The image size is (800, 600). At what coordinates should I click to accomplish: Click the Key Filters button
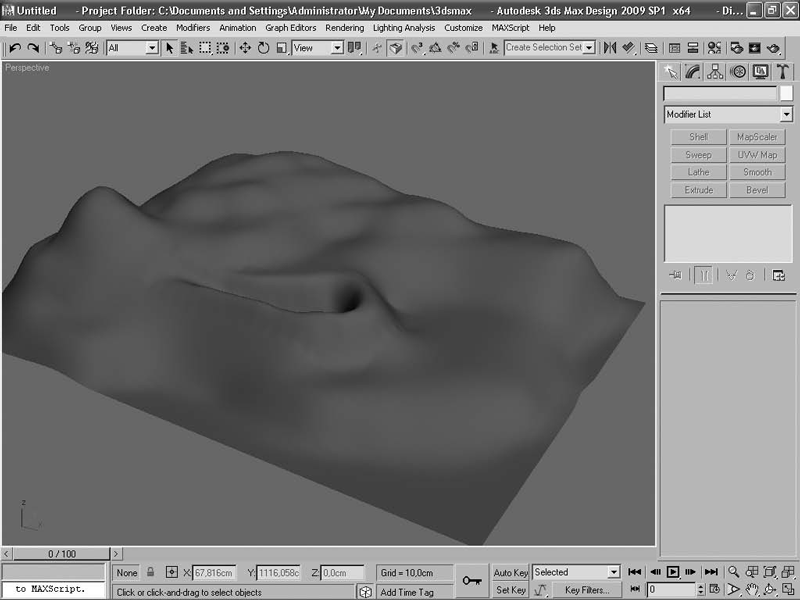[587, 590]
